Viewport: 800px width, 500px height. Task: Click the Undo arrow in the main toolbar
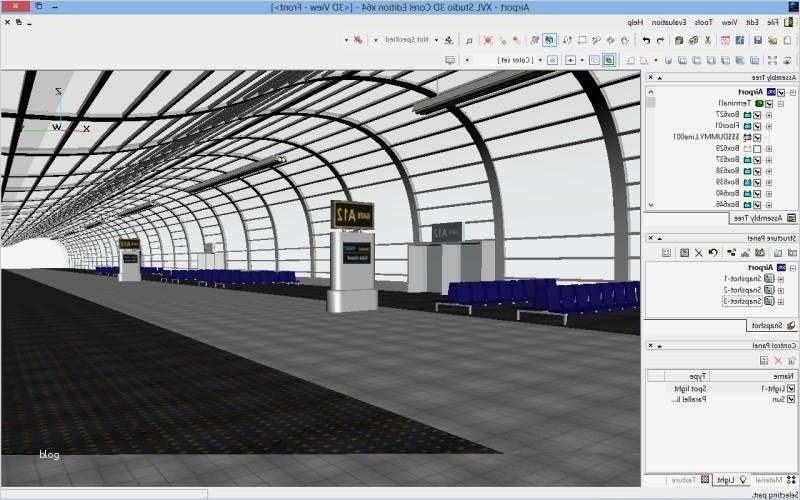coord(660,40)
